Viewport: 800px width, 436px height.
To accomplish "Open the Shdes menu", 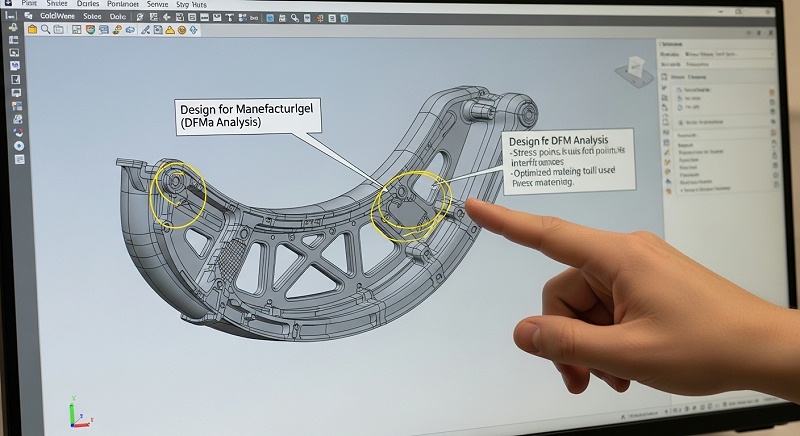I will pyautogui.click(x=57, y=4).
